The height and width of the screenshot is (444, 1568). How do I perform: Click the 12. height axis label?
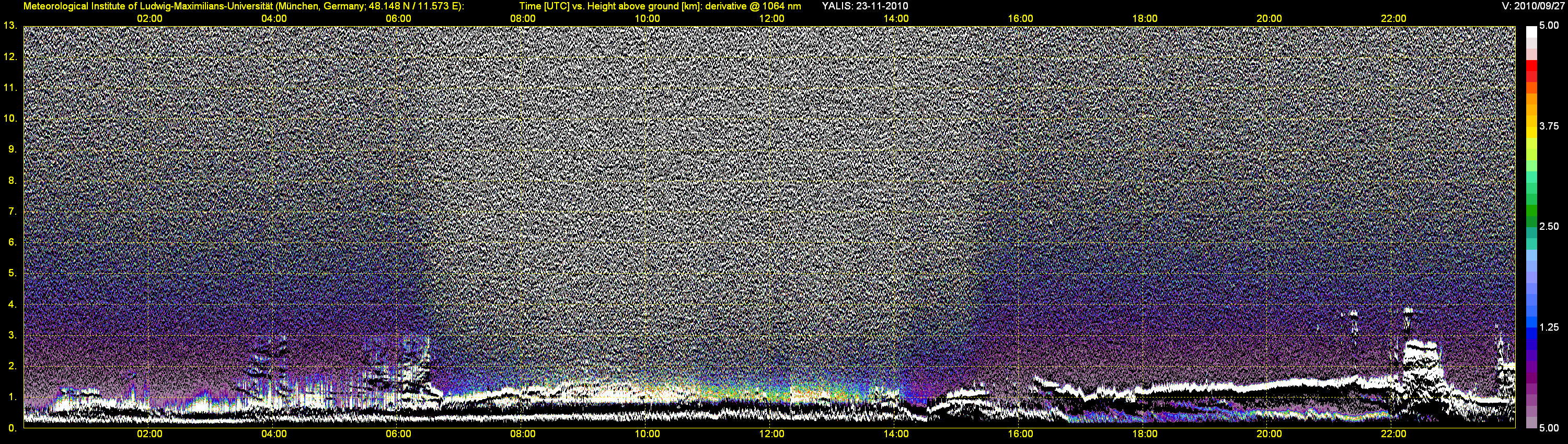tap(10, 56)
